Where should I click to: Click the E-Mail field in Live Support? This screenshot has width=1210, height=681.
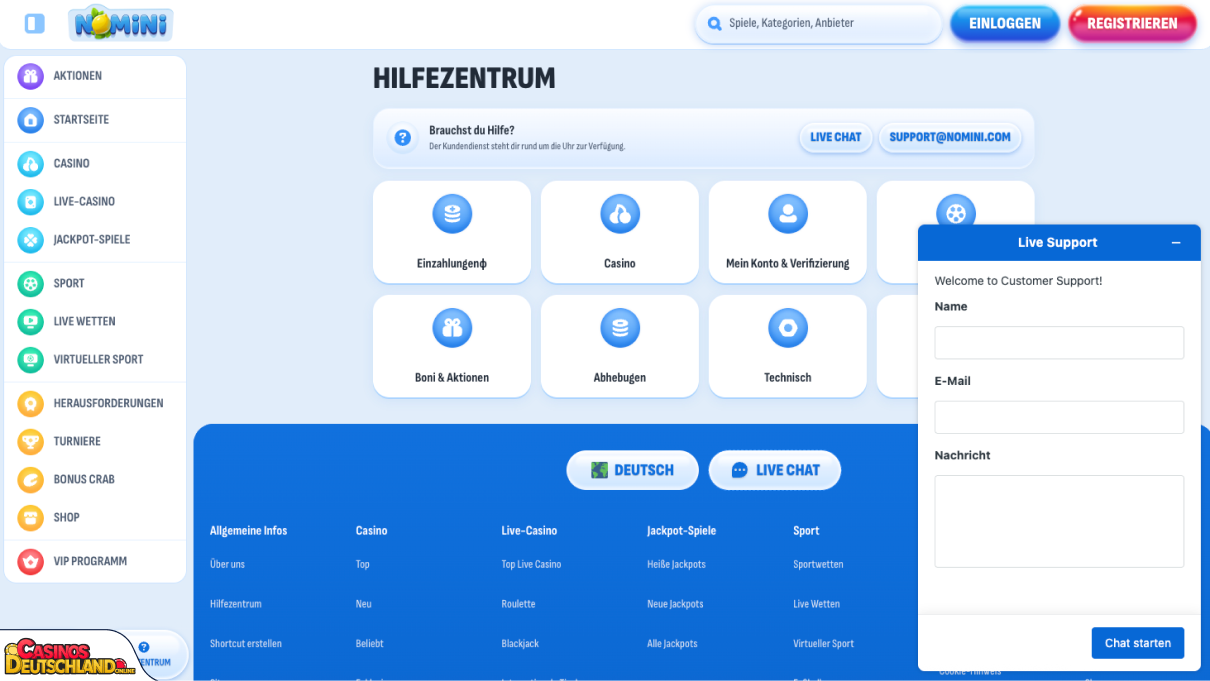click(x=1059, y=417)
